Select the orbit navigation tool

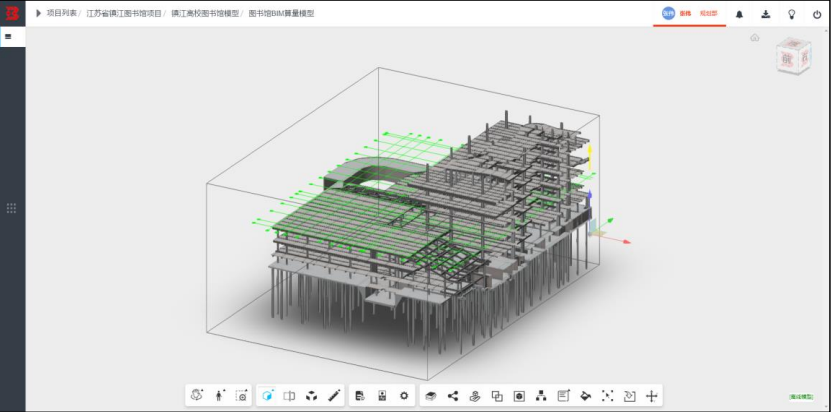coord(197,396)
